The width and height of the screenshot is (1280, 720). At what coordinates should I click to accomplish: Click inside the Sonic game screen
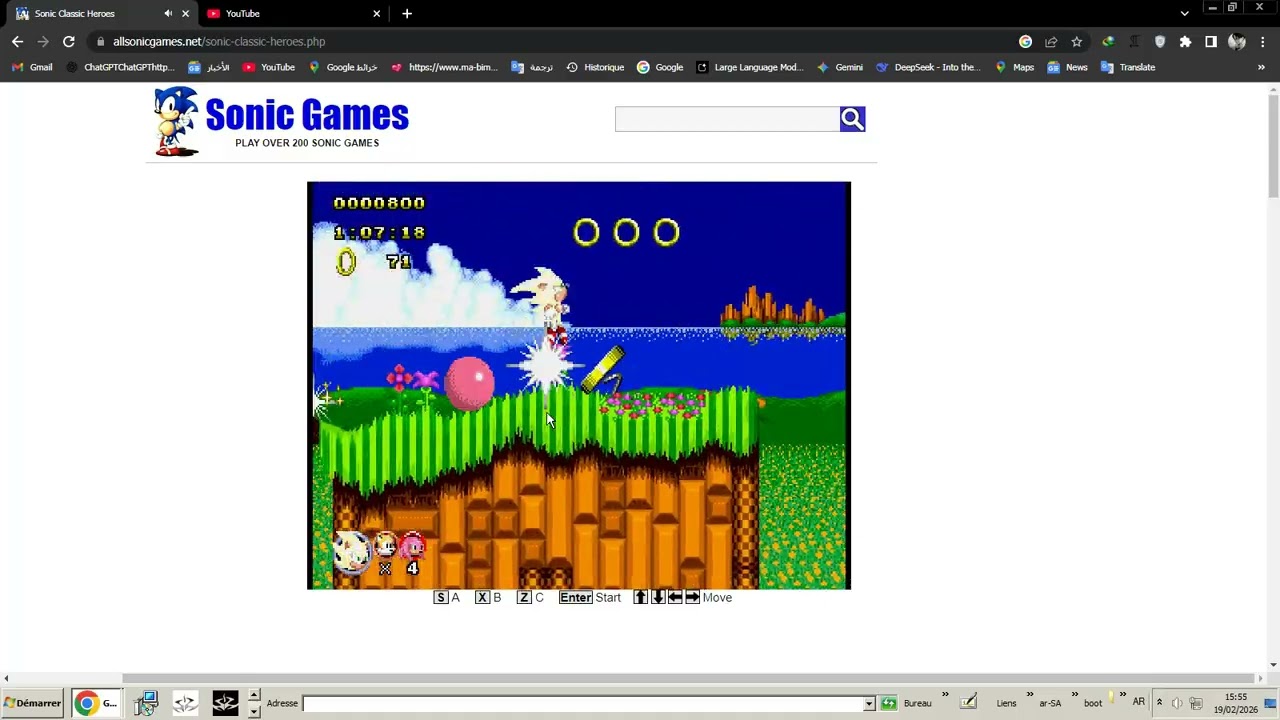pos(579,385)
